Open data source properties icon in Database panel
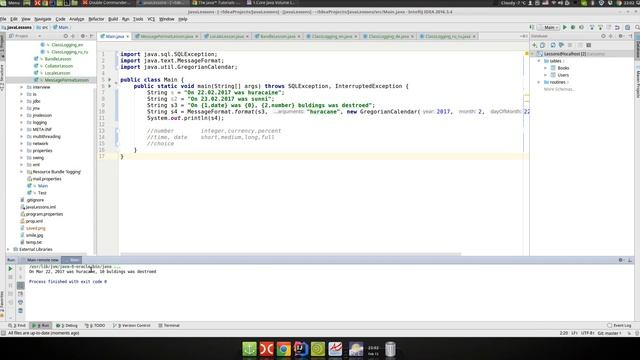The height and width of the screenshot is (360, 640). click(x=561, y=45)
